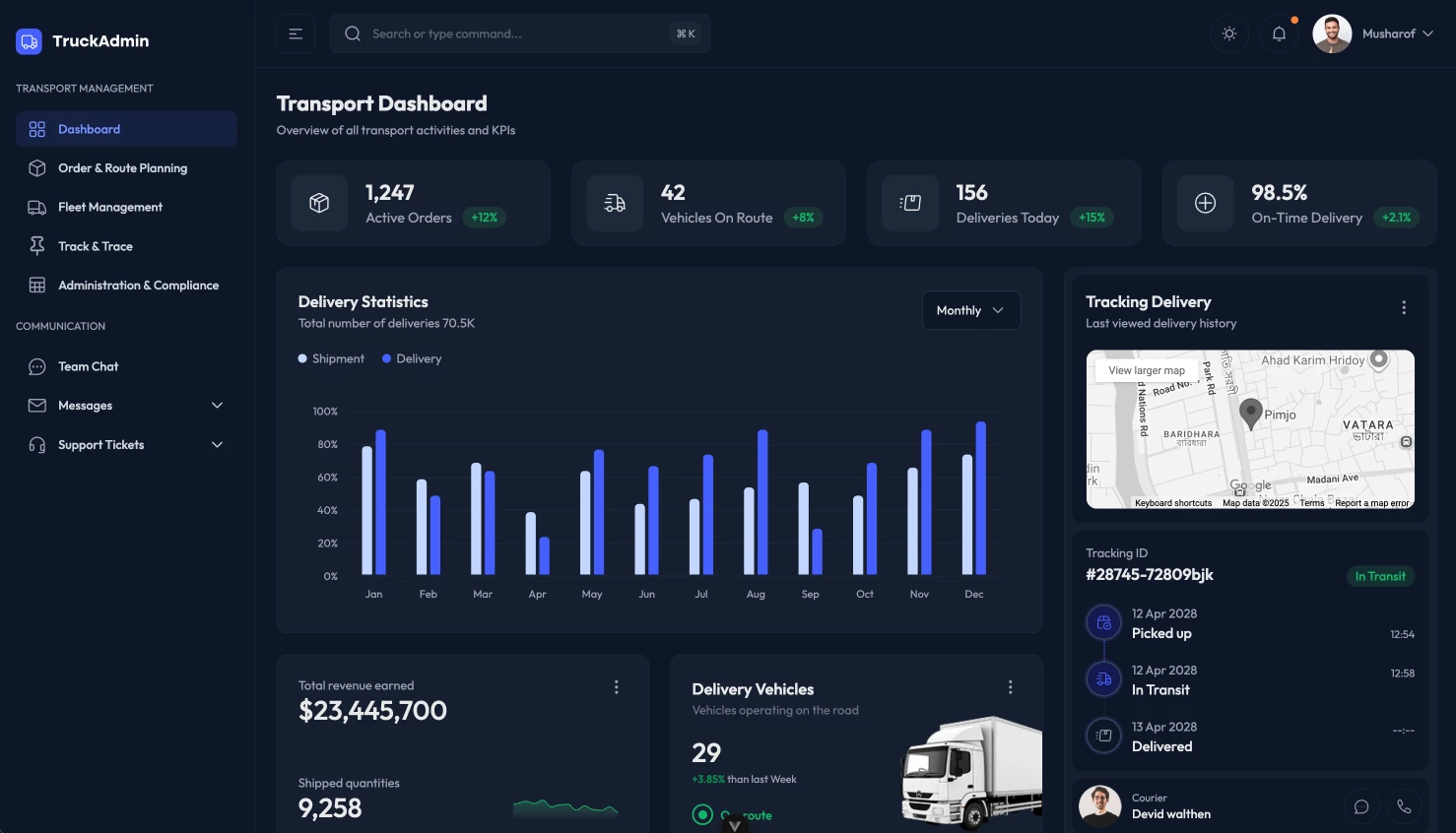Click the TruckAdmin logo icon
Image resolution: width=1456 pixels, height=833 pixels.
(29, 41)
